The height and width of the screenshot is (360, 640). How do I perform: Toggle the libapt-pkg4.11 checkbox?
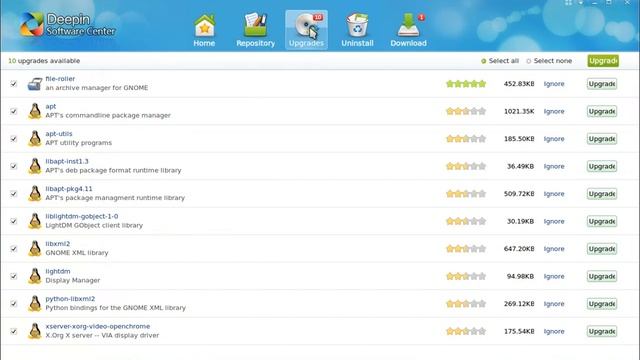click(x=13, y=193)
